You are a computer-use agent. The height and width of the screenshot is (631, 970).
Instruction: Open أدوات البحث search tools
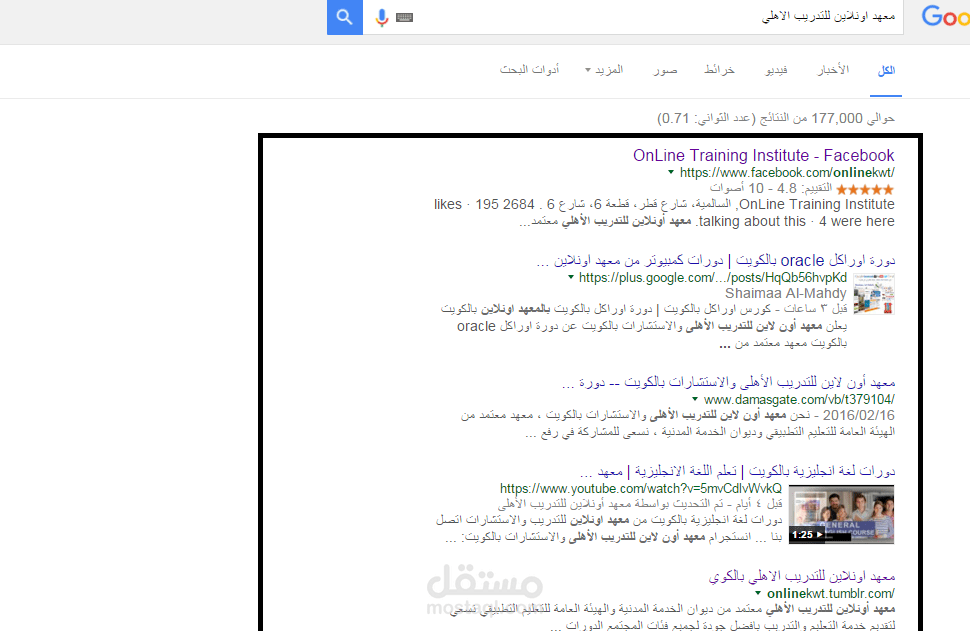coord(530,70)
